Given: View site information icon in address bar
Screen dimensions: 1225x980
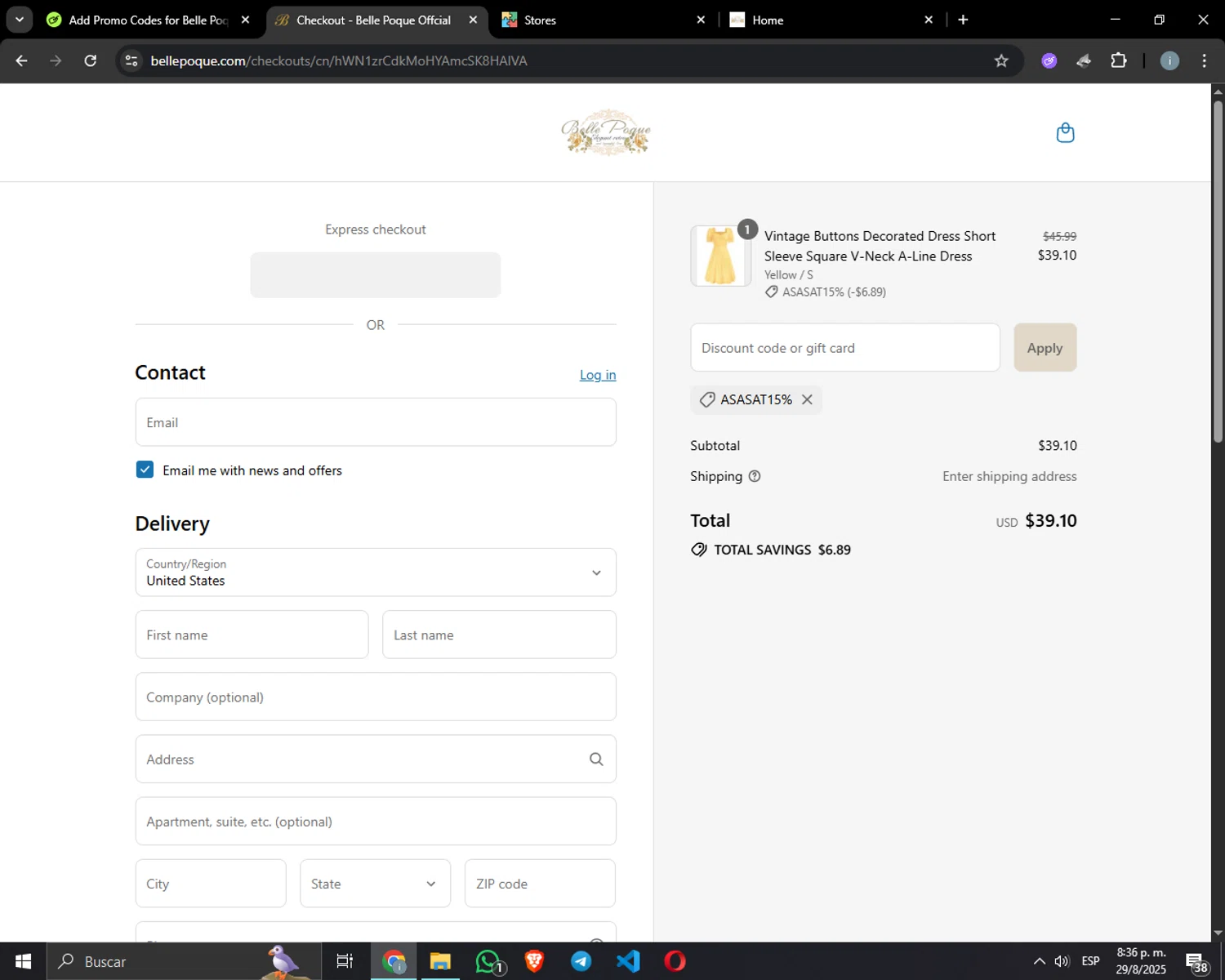Looking at the screenshot, I should [131, 60].
